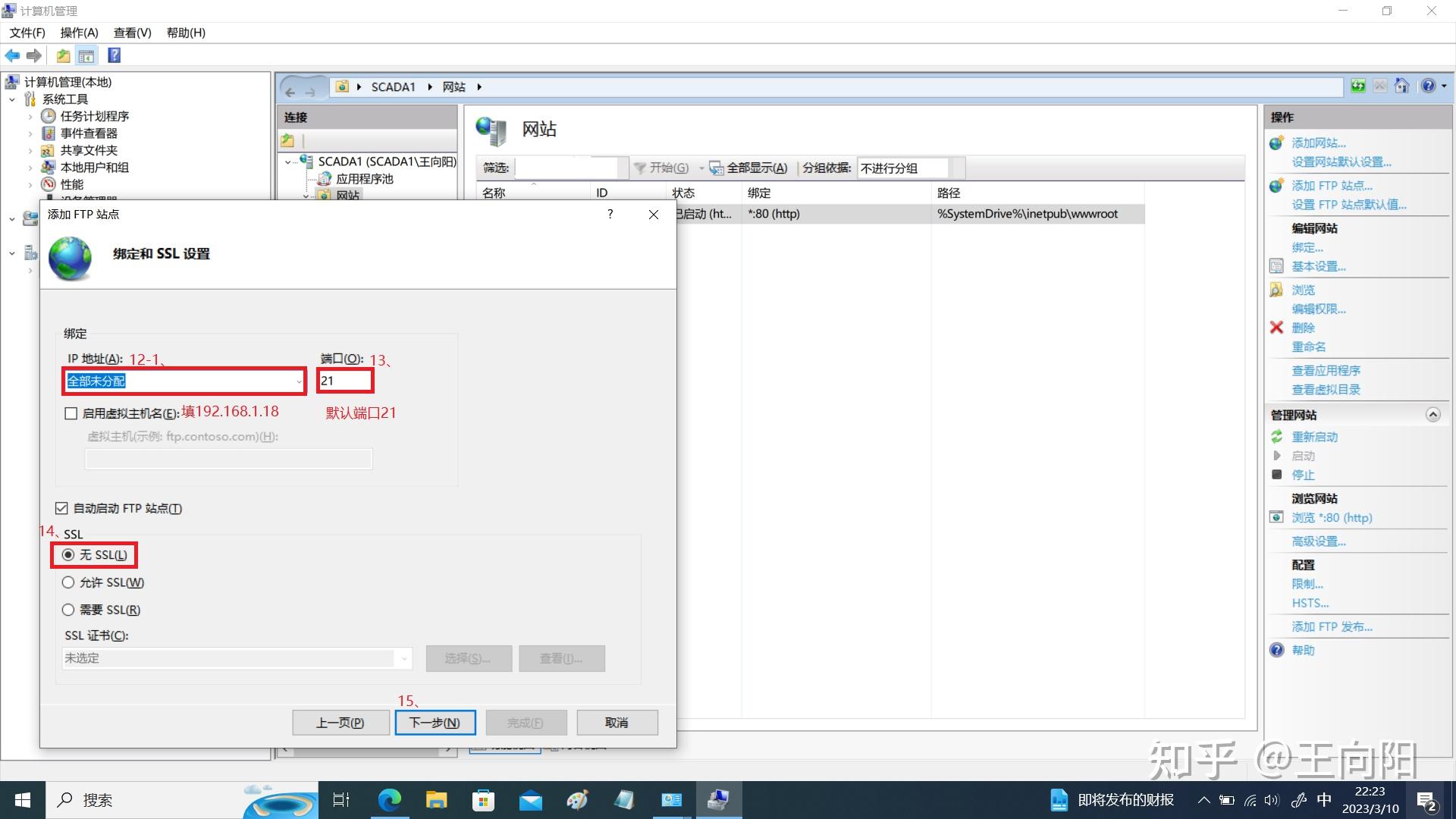Enable the virtual host name checkbox
Screen dimensions: 1456x819
pos(71,413)
